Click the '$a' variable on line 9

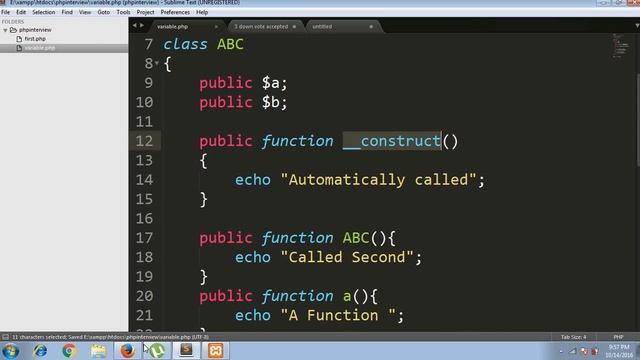coord(271,83)
